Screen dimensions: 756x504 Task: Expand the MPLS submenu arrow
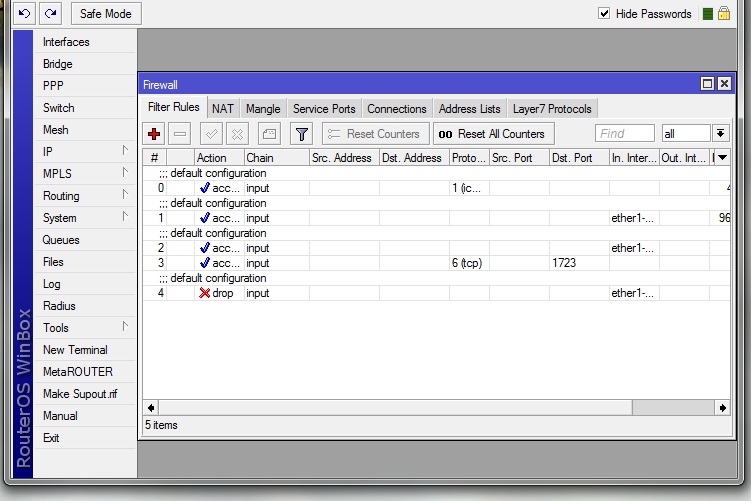tap(125, 172)
